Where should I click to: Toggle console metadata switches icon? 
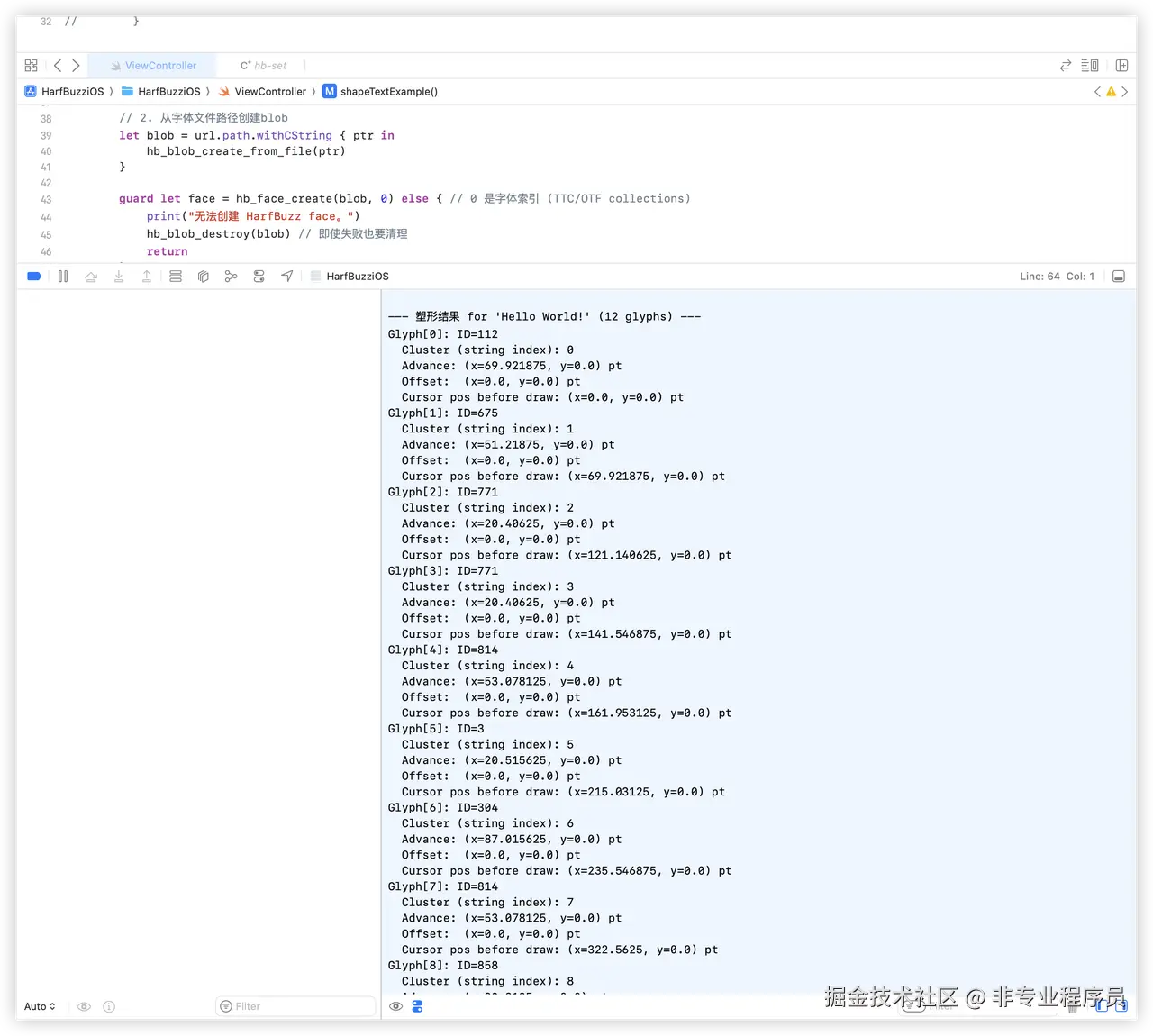click(417, 1006)
